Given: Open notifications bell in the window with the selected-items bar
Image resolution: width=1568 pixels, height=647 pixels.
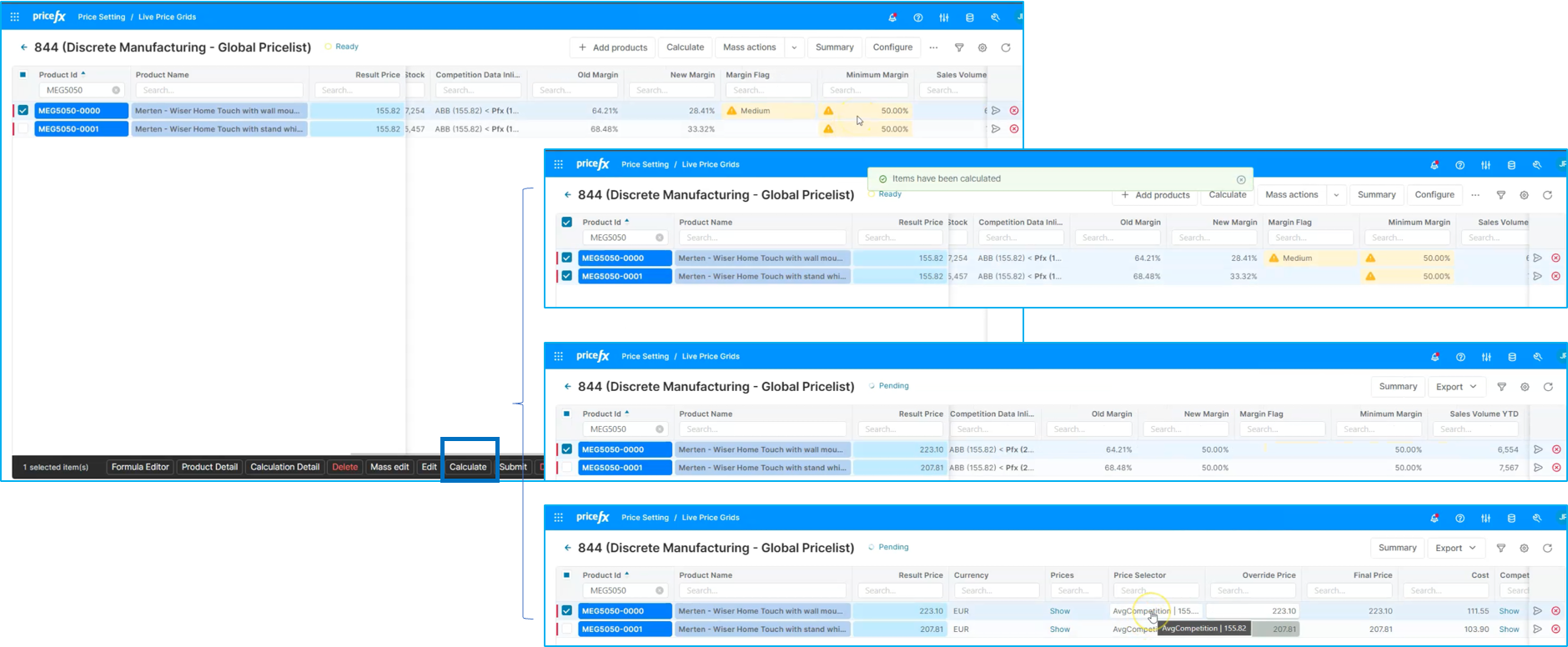Looking at the screenshot, I should (892, 18).
